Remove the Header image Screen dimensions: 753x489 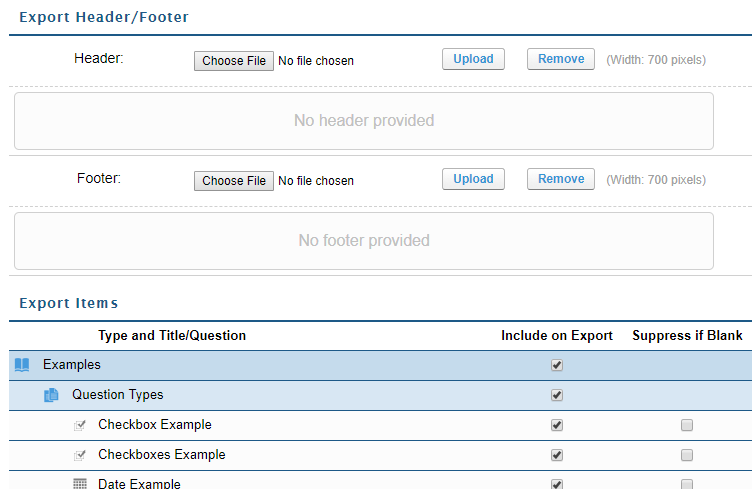(560, 59)
